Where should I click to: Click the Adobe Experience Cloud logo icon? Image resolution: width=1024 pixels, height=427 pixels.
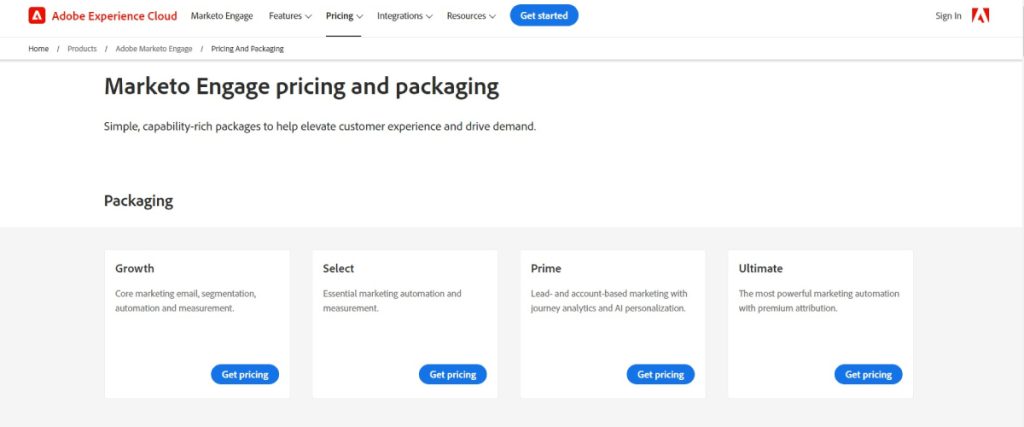point(37,16)
